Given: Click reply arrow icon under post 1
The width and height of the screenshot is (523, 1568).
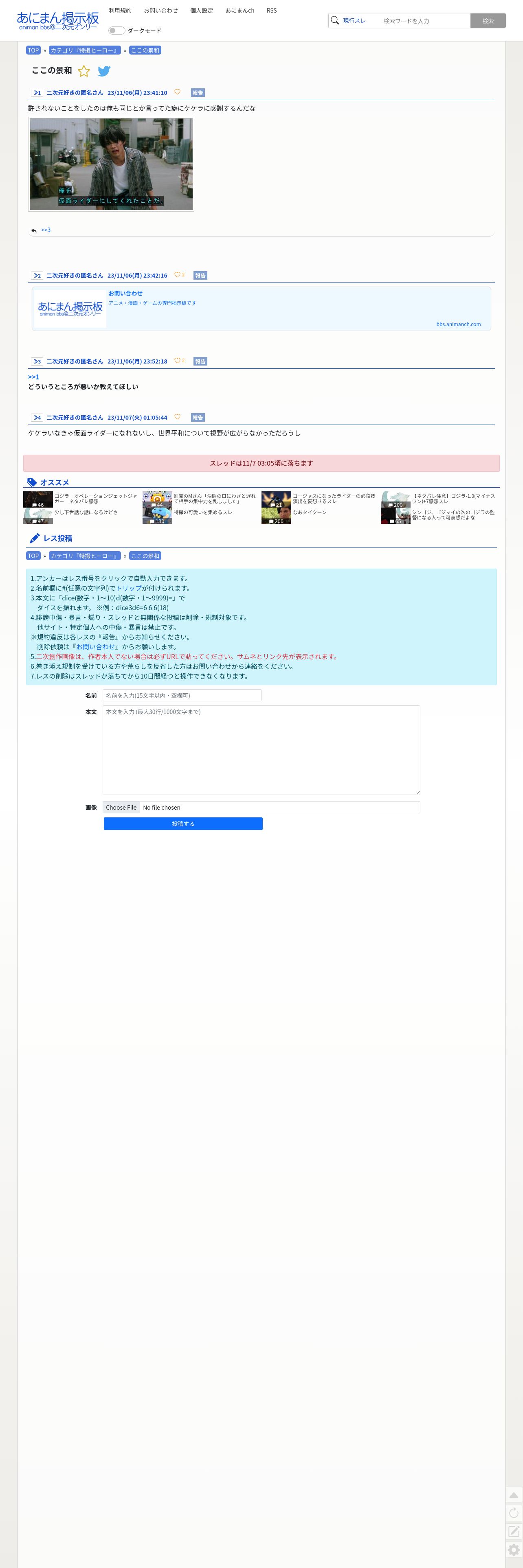Looking at the screenshot, I should pos(33,230).
